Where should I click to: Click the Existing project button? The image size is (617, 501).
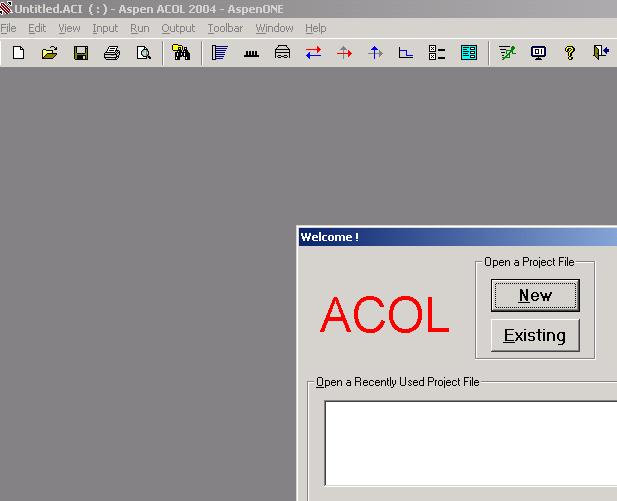point(535,335)
